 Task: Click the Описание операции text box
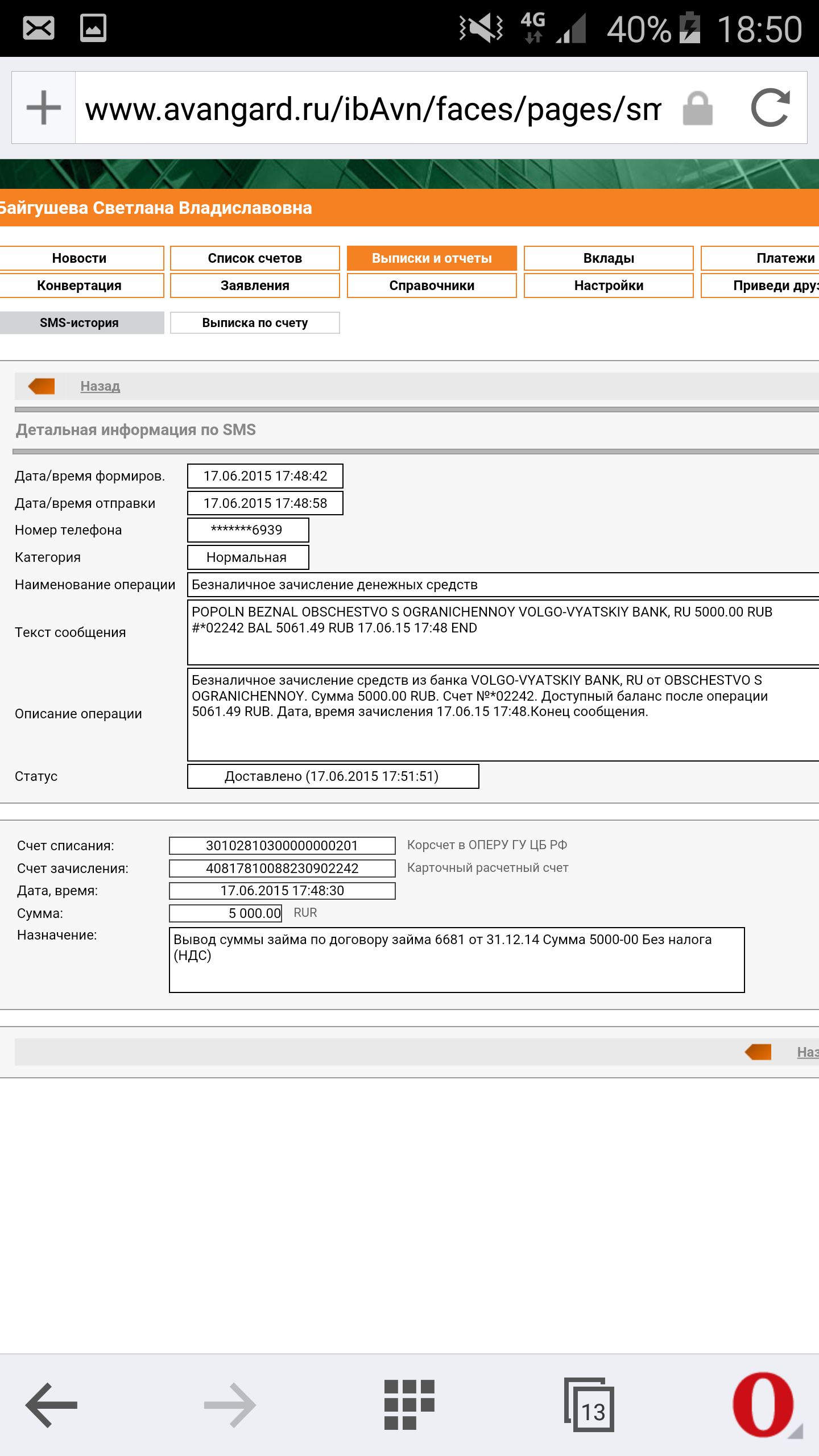click(x=503, y=714)
